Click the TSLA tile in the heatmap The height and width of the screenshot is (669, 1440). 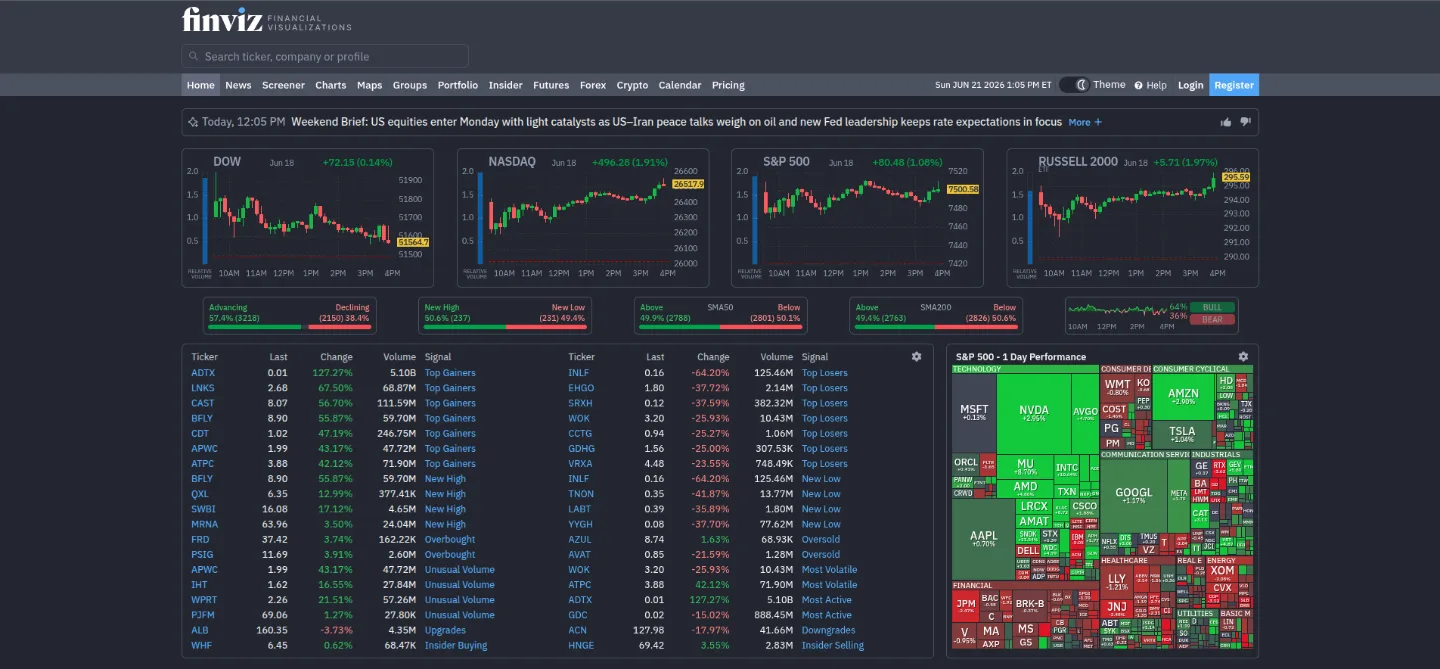1181,433
